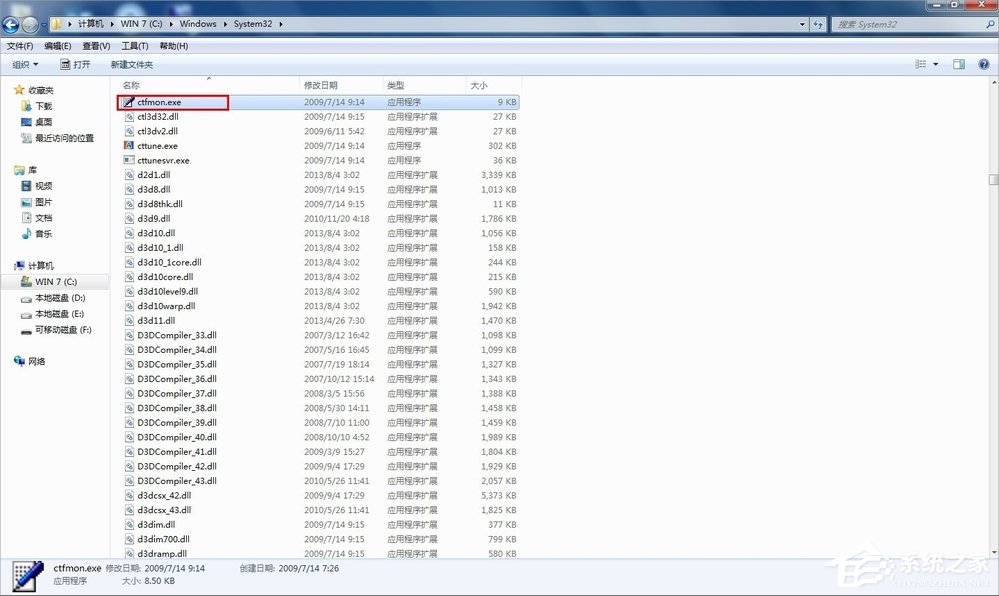
Task: Click the forward navigation arrow
Action: tap(29, 24)
